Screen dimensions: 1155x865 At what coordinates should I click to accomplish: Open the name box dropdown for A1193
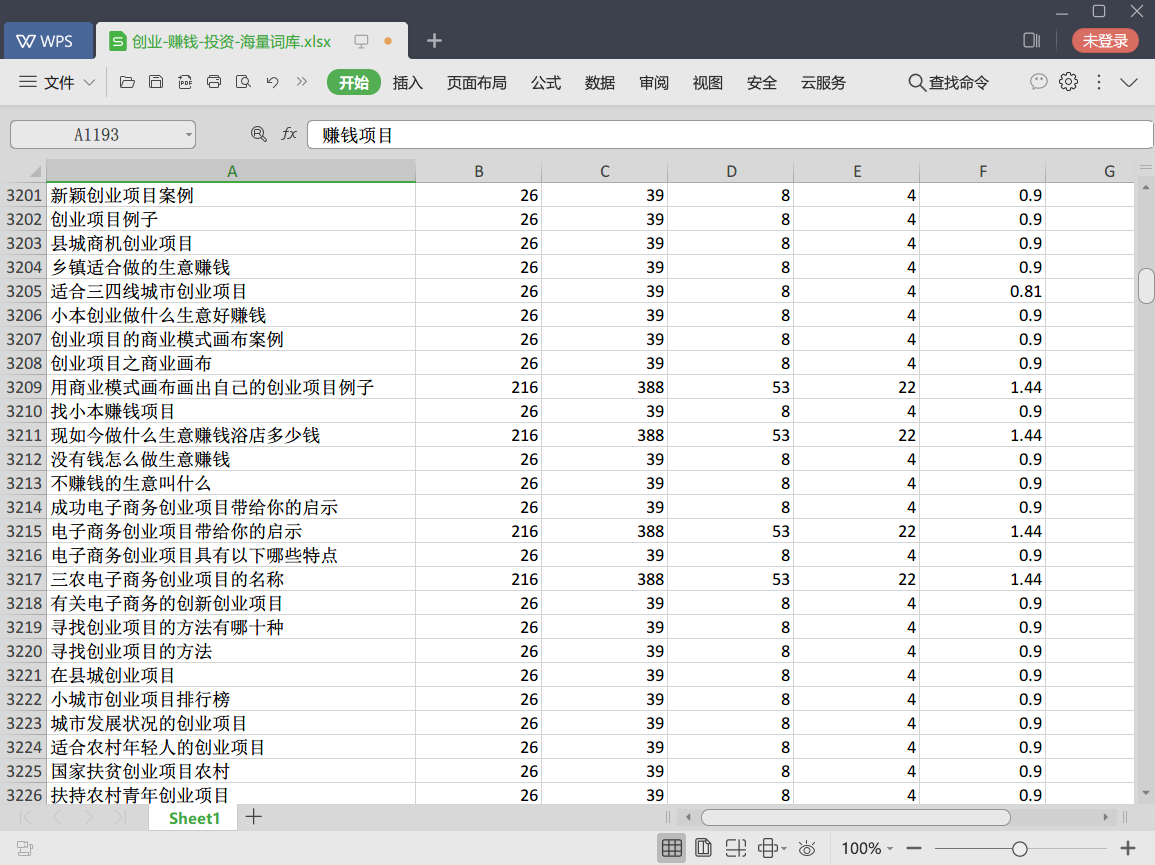click(x=188, y=135)
